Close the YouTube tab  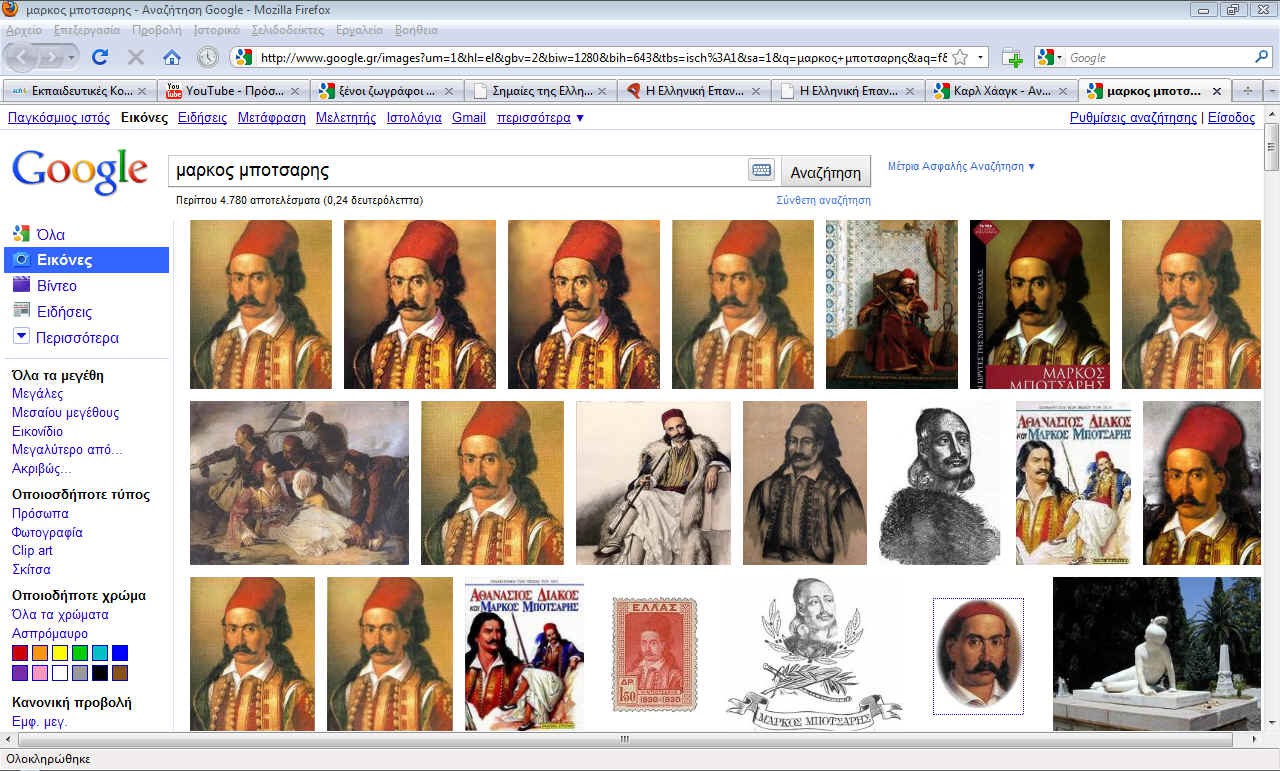click(295, 91)
